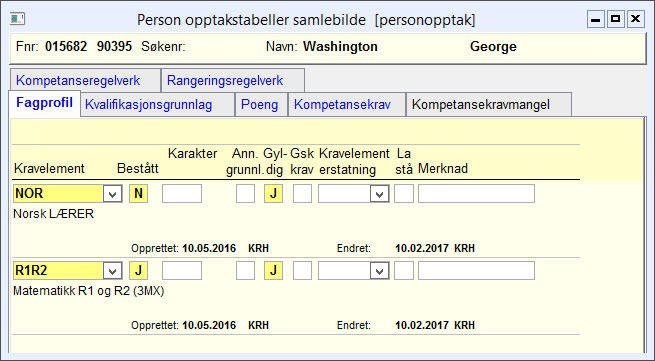655x361 pixels.
Task: Switch to the Poeng tab
Action: [x=261, y=104]
